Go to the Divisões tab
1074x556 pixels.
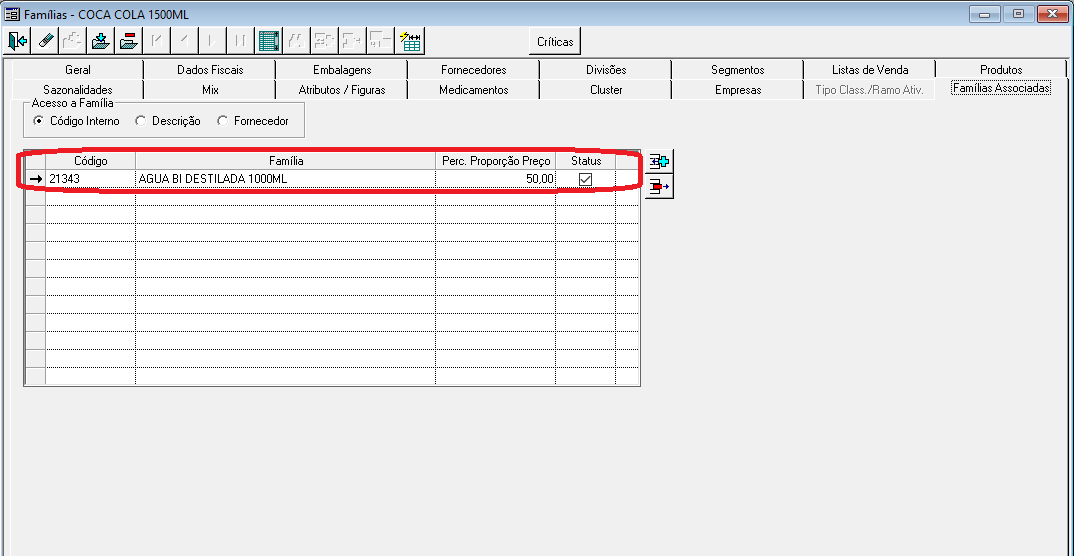[x=605, y=70]
